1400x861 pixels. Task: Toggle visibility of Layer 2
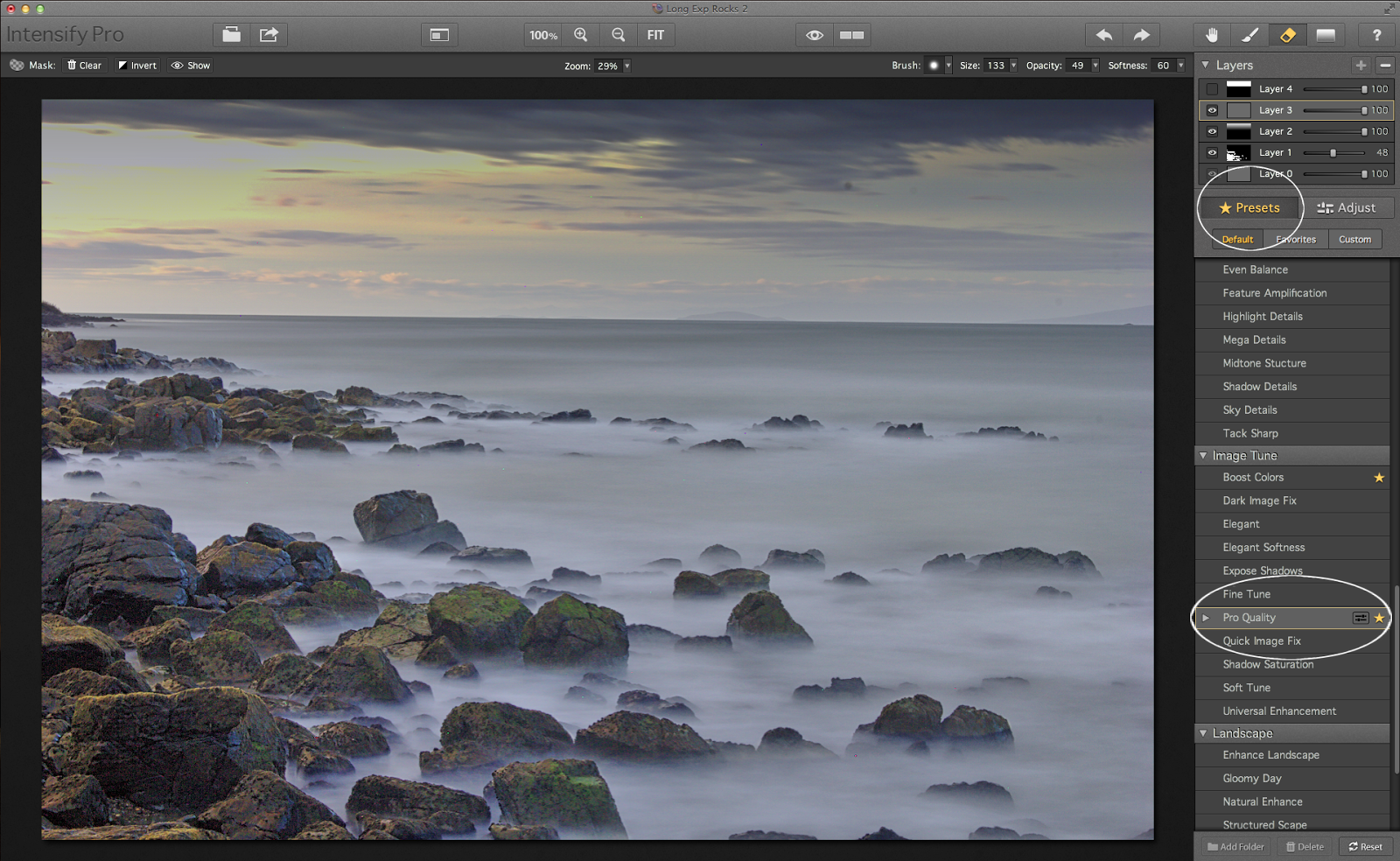1212,131
